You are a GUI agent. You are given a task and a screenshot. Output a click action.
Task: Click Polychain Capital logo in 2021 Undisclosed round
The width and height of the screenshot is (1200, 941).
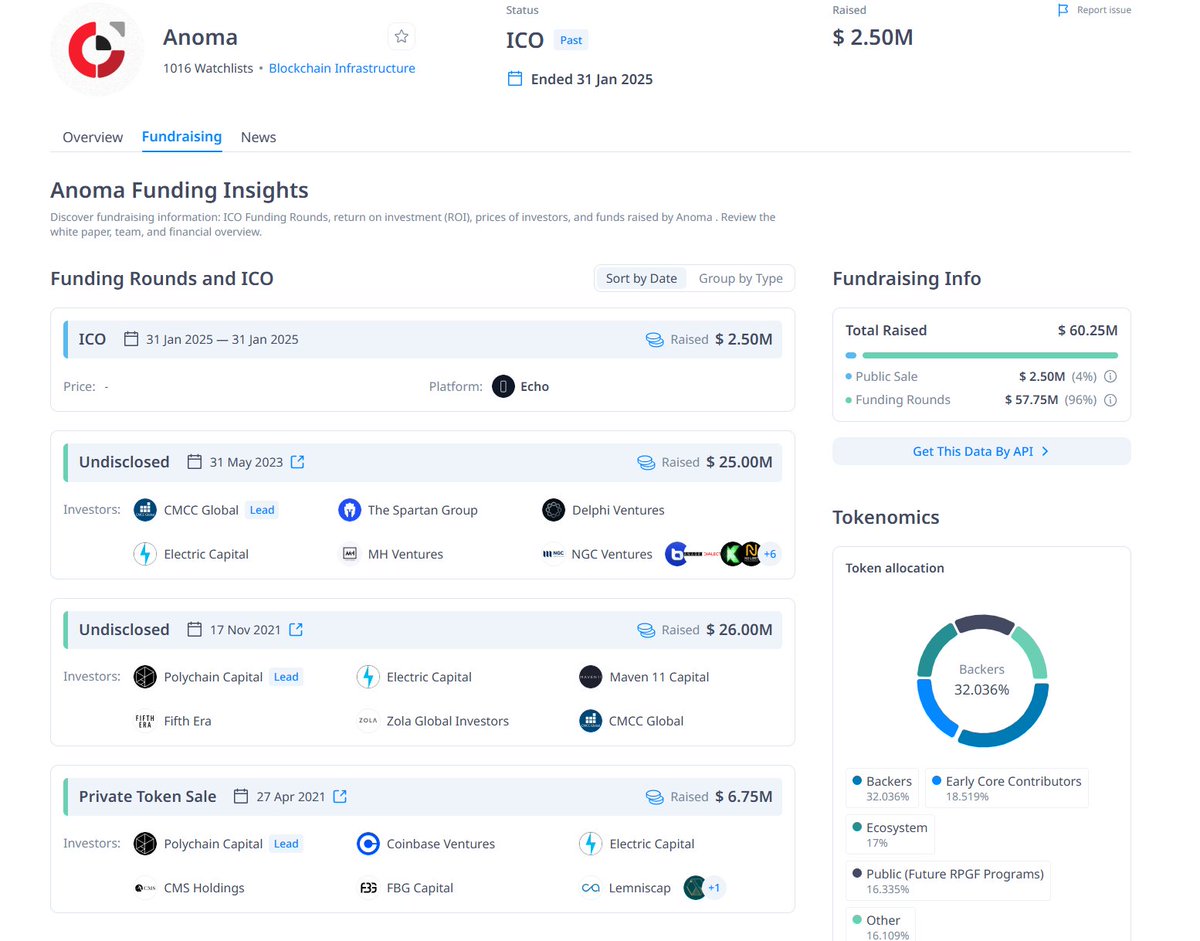tap(145, 677)
